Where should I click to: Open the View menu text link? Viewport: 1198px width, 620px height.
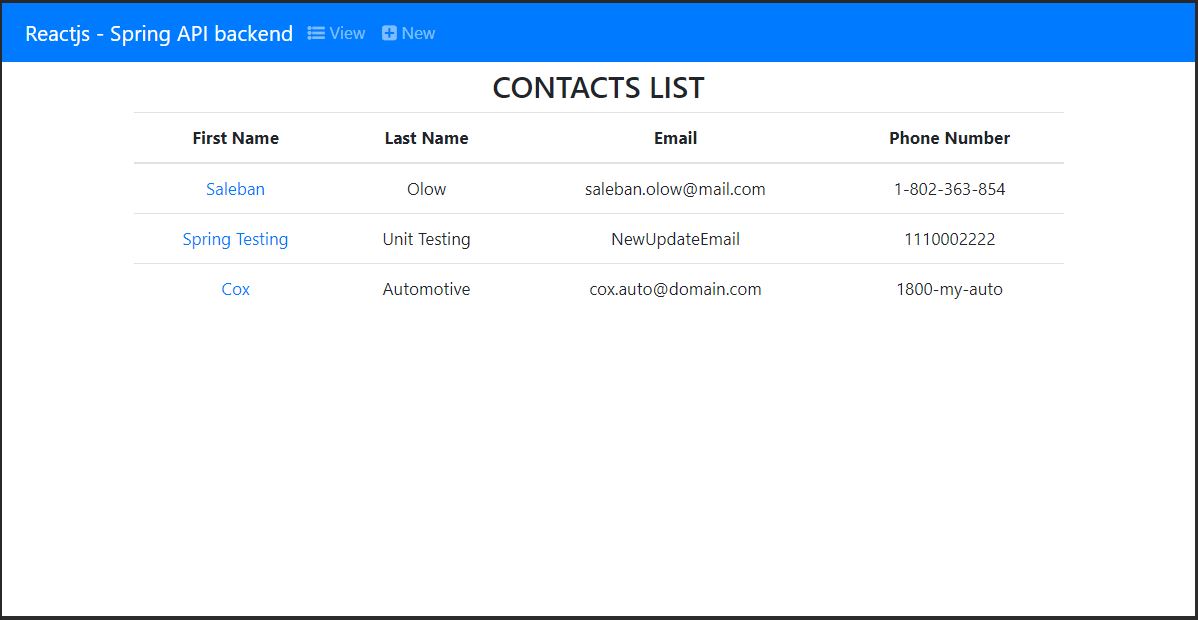pyautogui.click(x=347, y=33)
